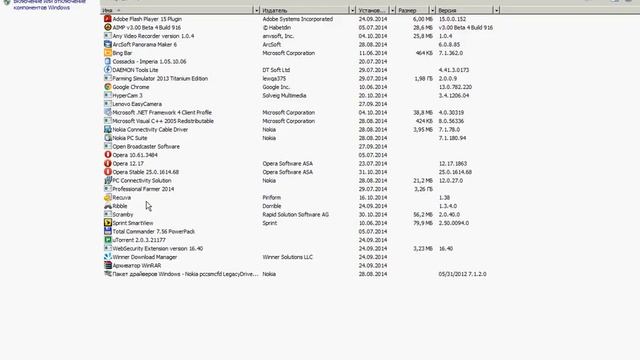Click the Winner Download Manager icon
The width and height of the screenshot is (640, 360).
(108, 257)
